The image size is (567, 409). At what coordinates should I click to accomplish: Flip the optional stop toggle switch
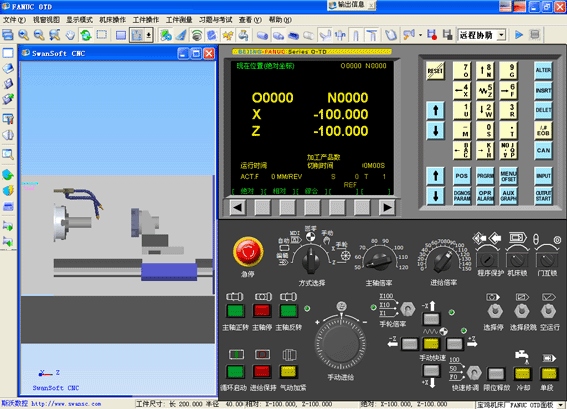494,311
